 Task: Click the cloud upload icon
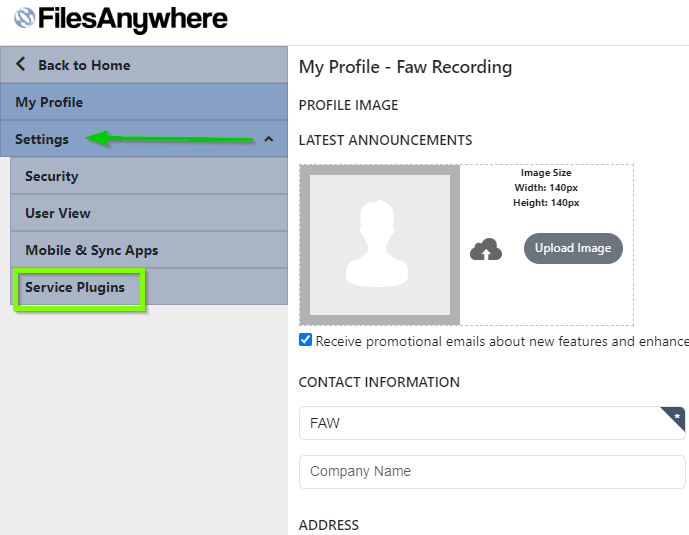click(x=486, y=249)
